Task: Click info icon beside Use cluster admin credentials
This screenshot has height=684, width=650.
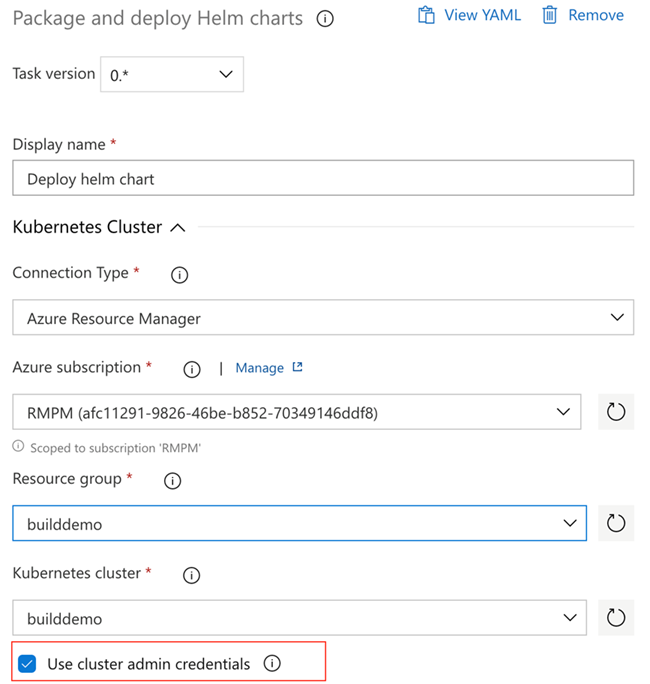Action: click(271, 663)
